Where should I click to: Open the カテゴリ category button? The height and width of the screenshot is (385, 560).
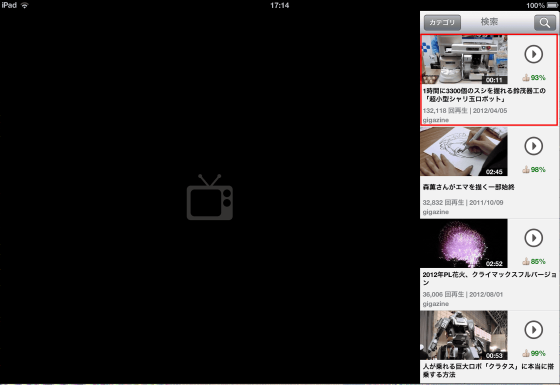[x=442, y=22]
